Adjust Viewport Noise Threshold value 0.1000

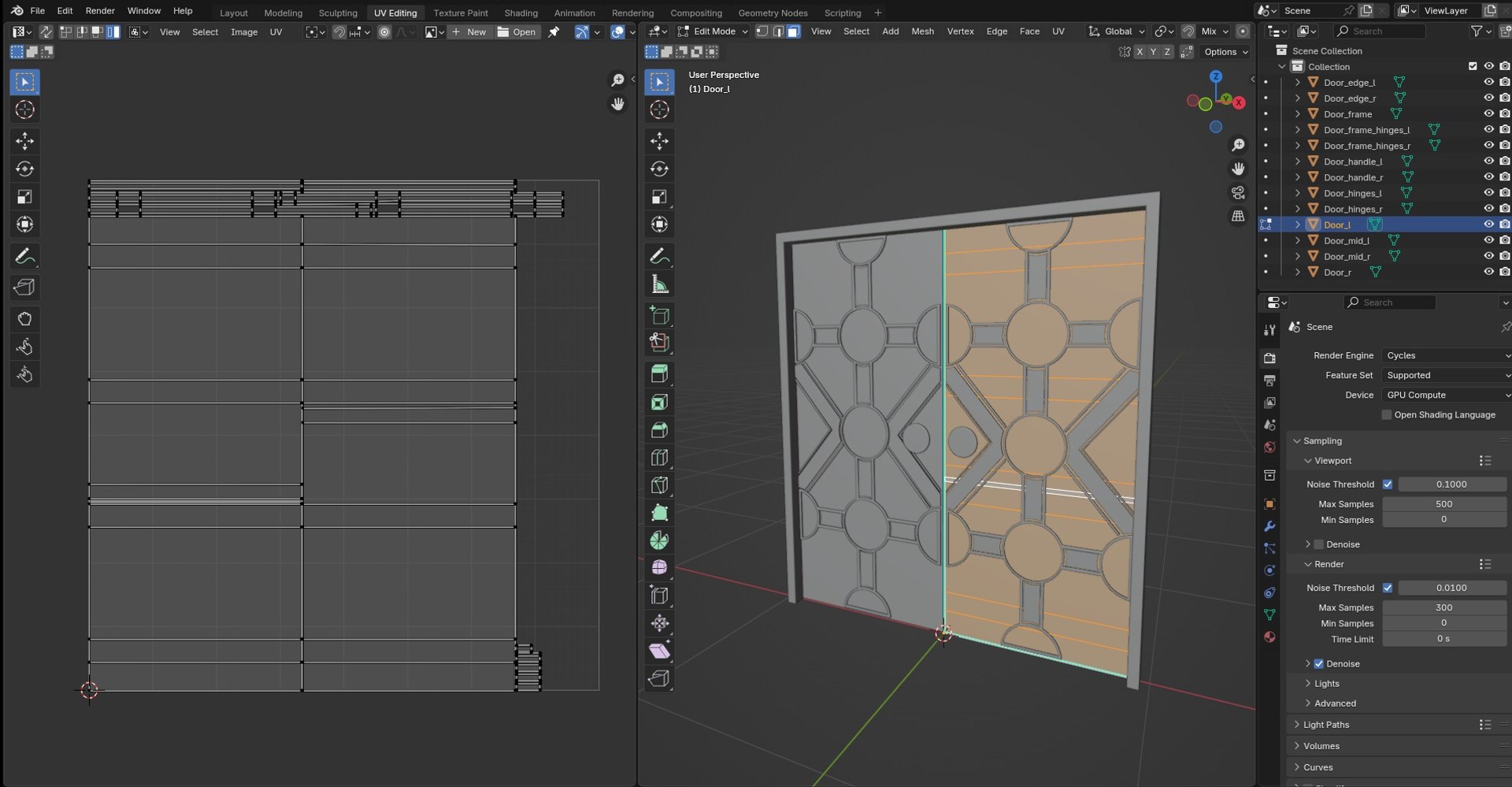(1451, 484)
